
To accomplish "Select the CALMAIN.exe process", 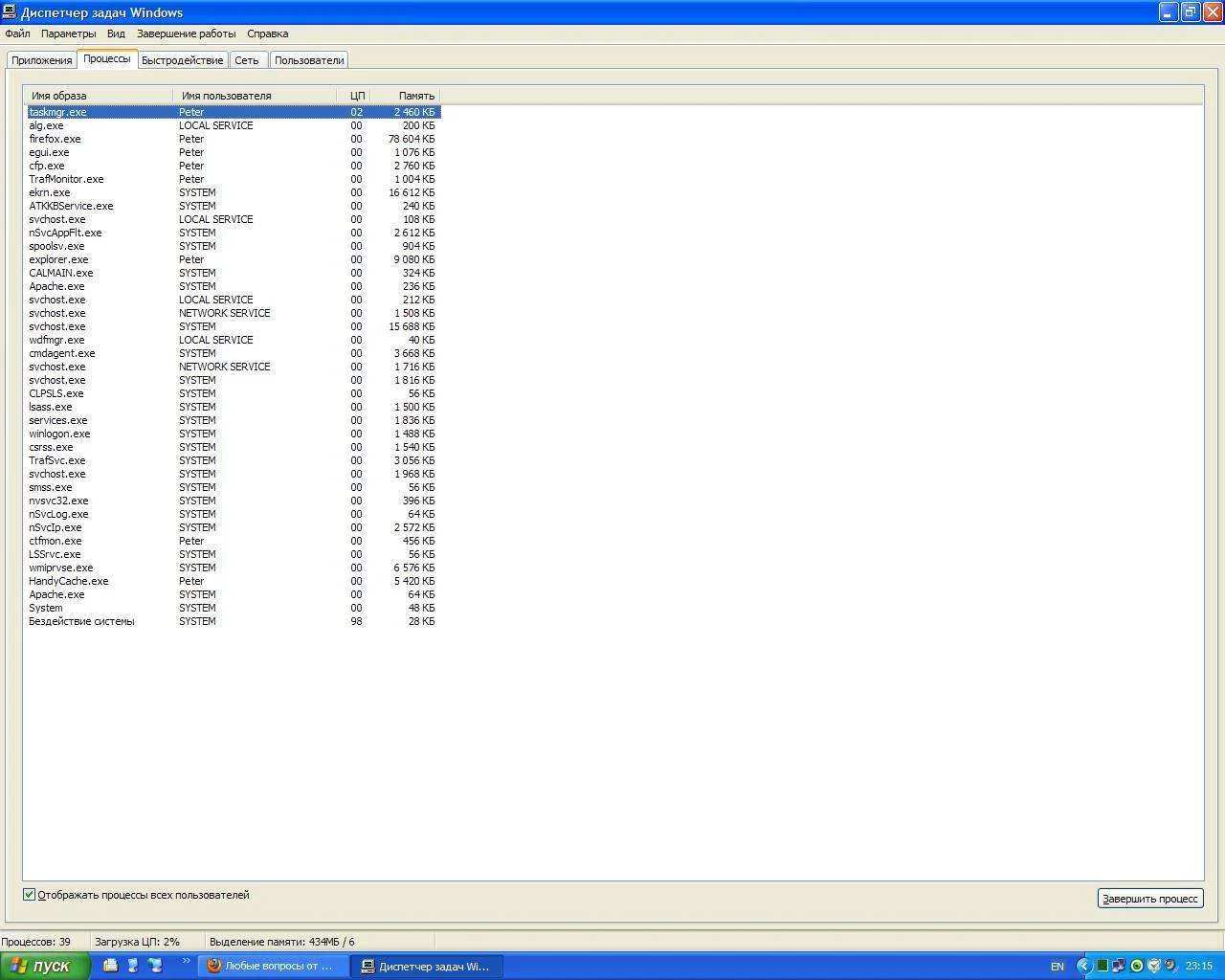I will tap(233, 273).
